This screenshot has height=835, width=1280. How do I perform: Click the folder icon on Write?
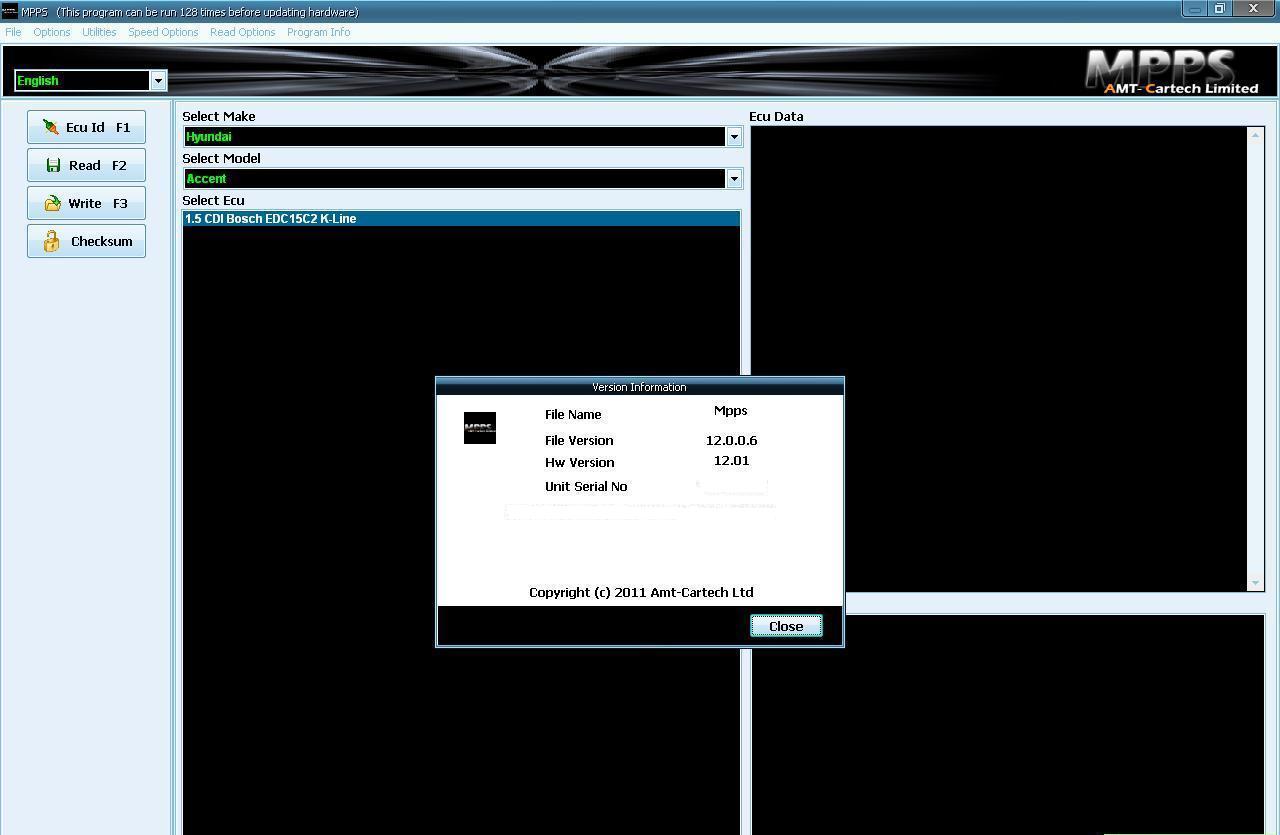(x=52, y=203)
